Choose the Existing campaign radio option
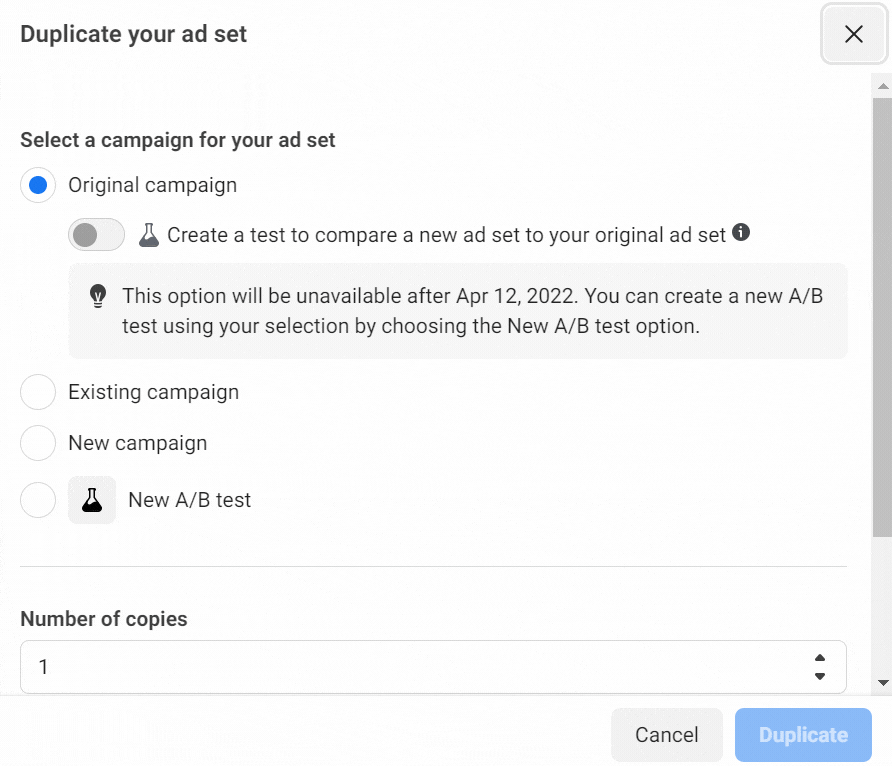The image size is (892, 766). click(38, 392)
